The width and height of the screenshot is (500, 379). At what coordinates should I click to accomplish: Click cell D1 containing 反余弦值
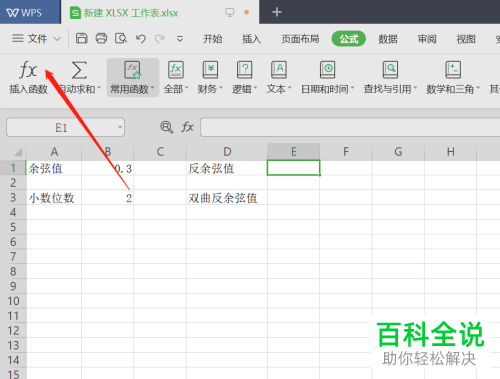[x=227, y=168]
